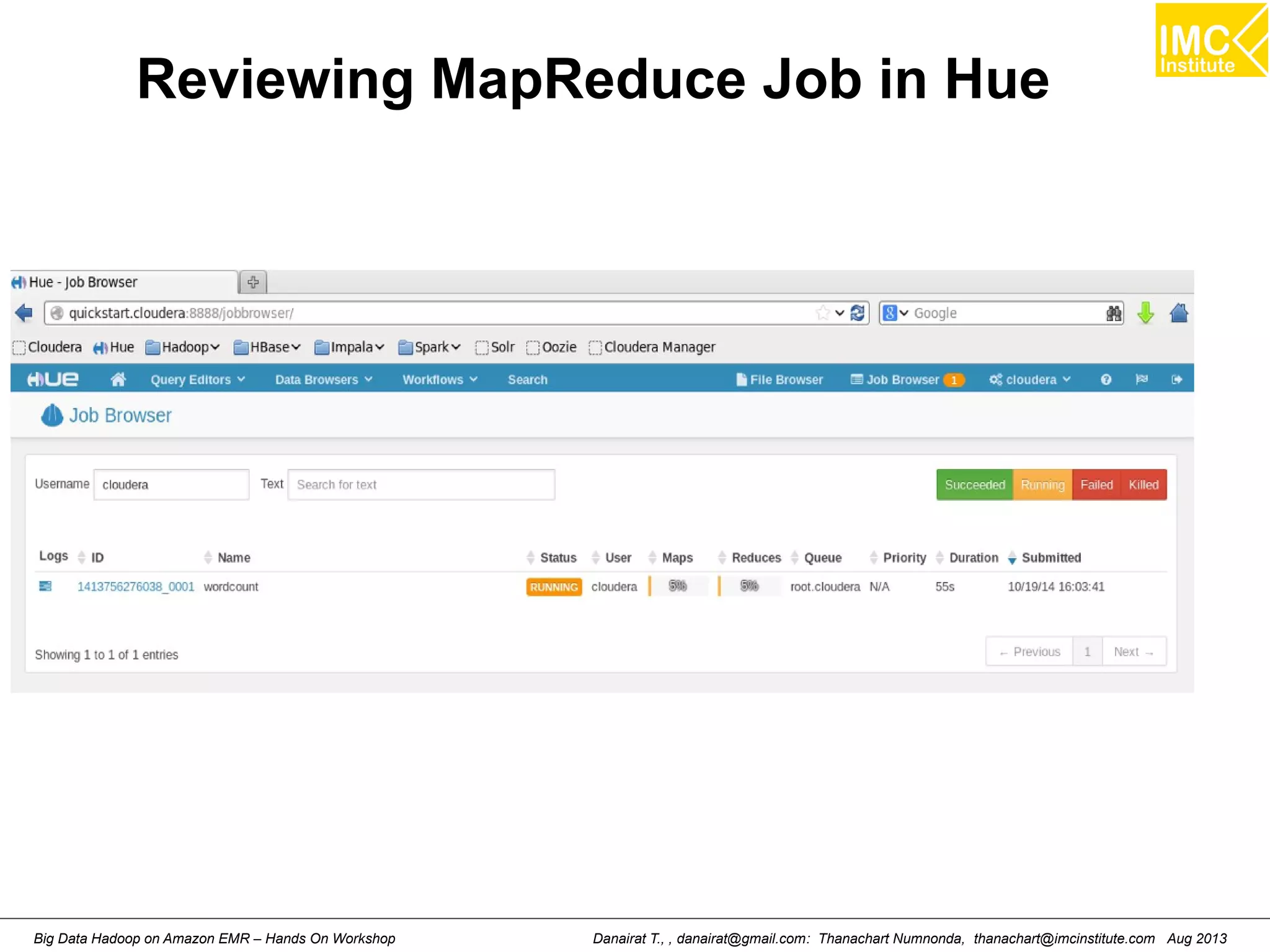Viewport: 1270px width, 952px height.
Task: Sort table by Priority column
Action: pyautogui.click(x=898, y=557)
